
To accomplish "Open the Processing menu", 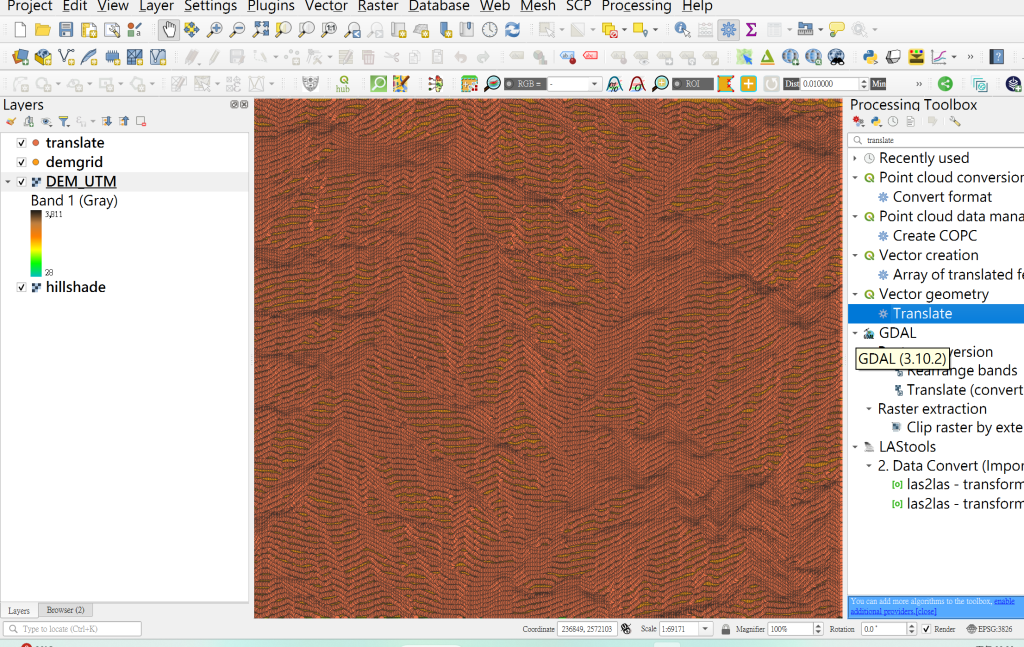I will click(636, 6).
